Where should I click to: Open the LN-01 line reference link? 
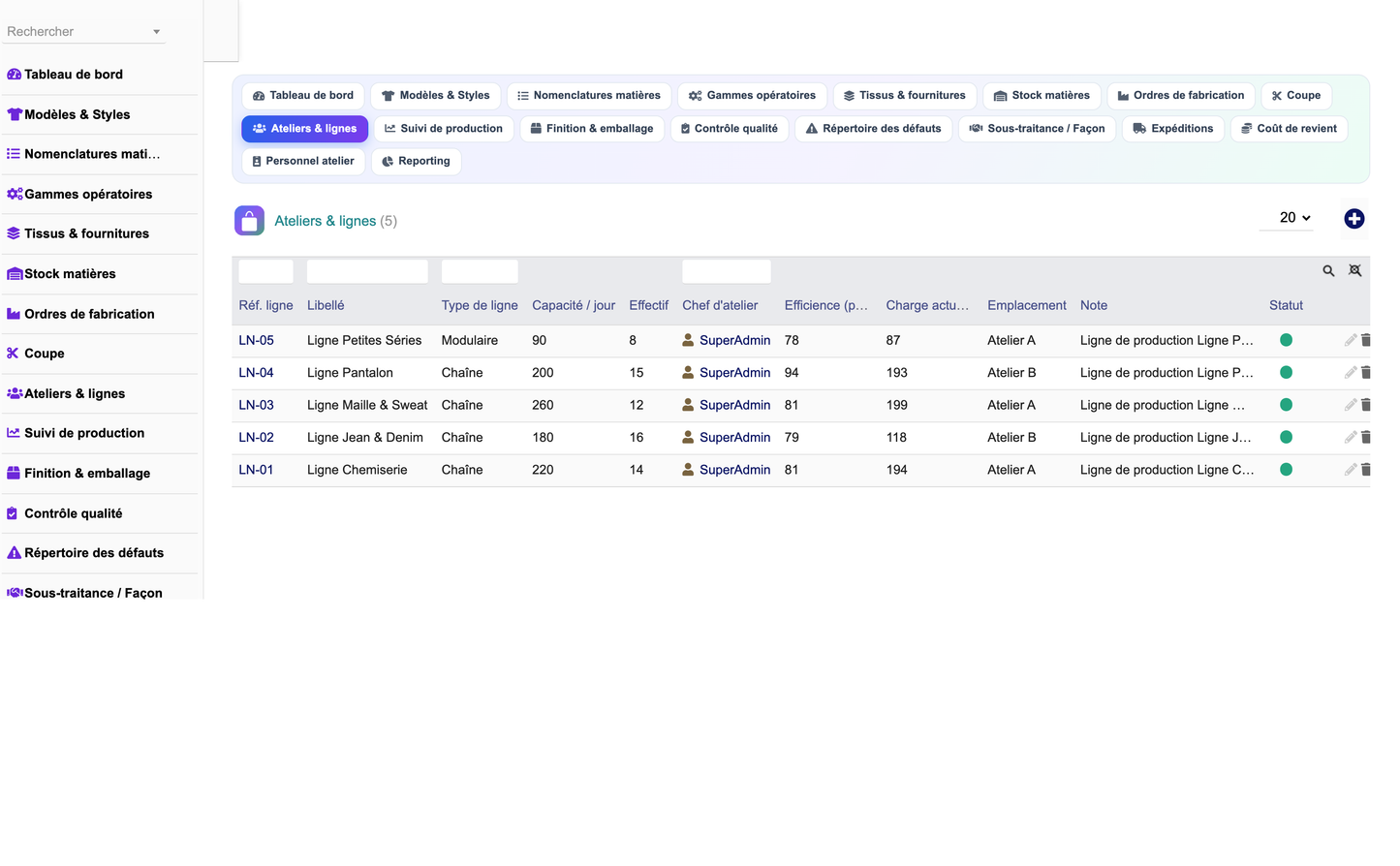point(256,470)
